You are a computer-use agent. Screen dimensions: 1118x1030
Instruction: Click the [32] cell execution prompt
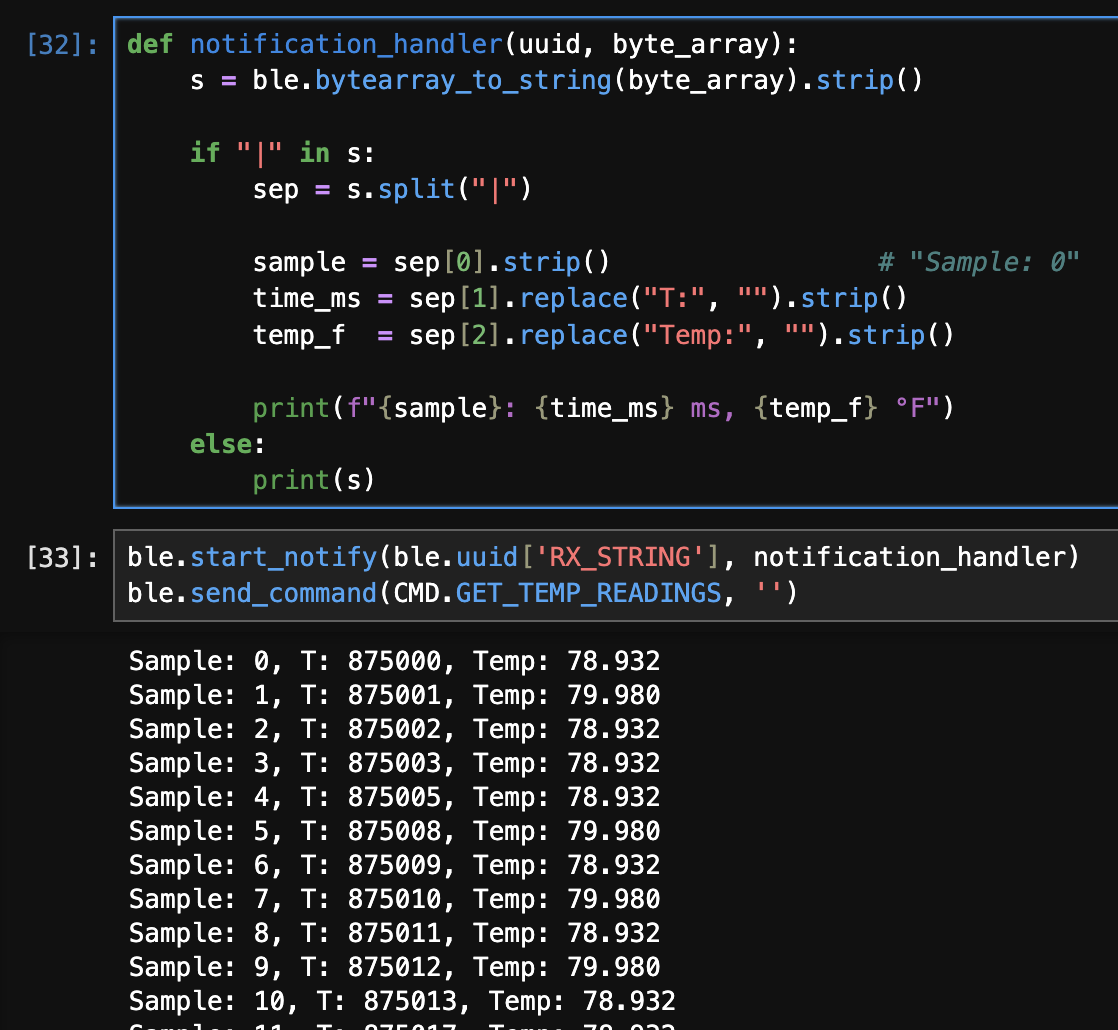click(x=64, y=45)
